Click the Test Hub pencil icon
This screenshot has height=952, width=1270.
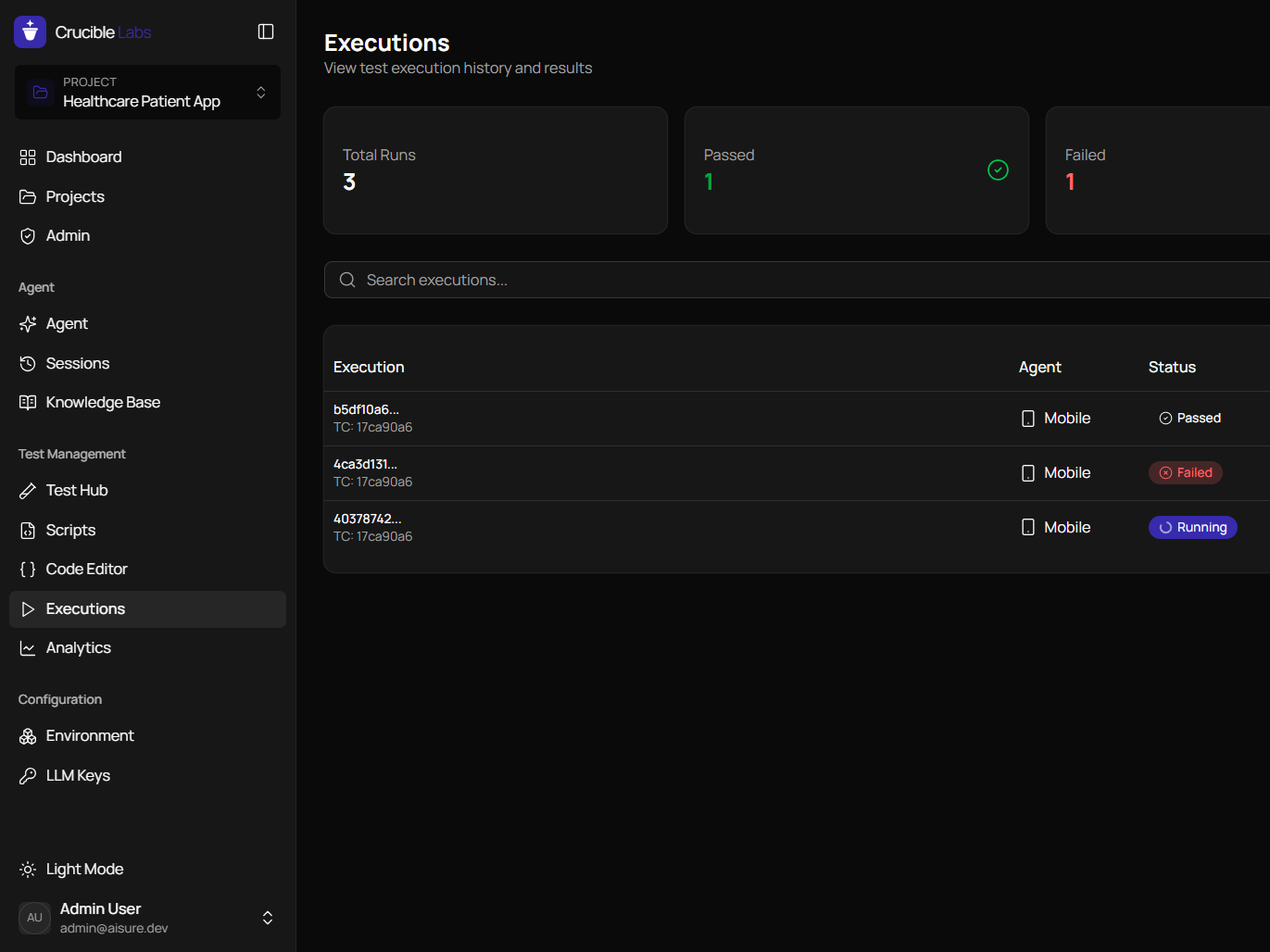tap(28, 491)
